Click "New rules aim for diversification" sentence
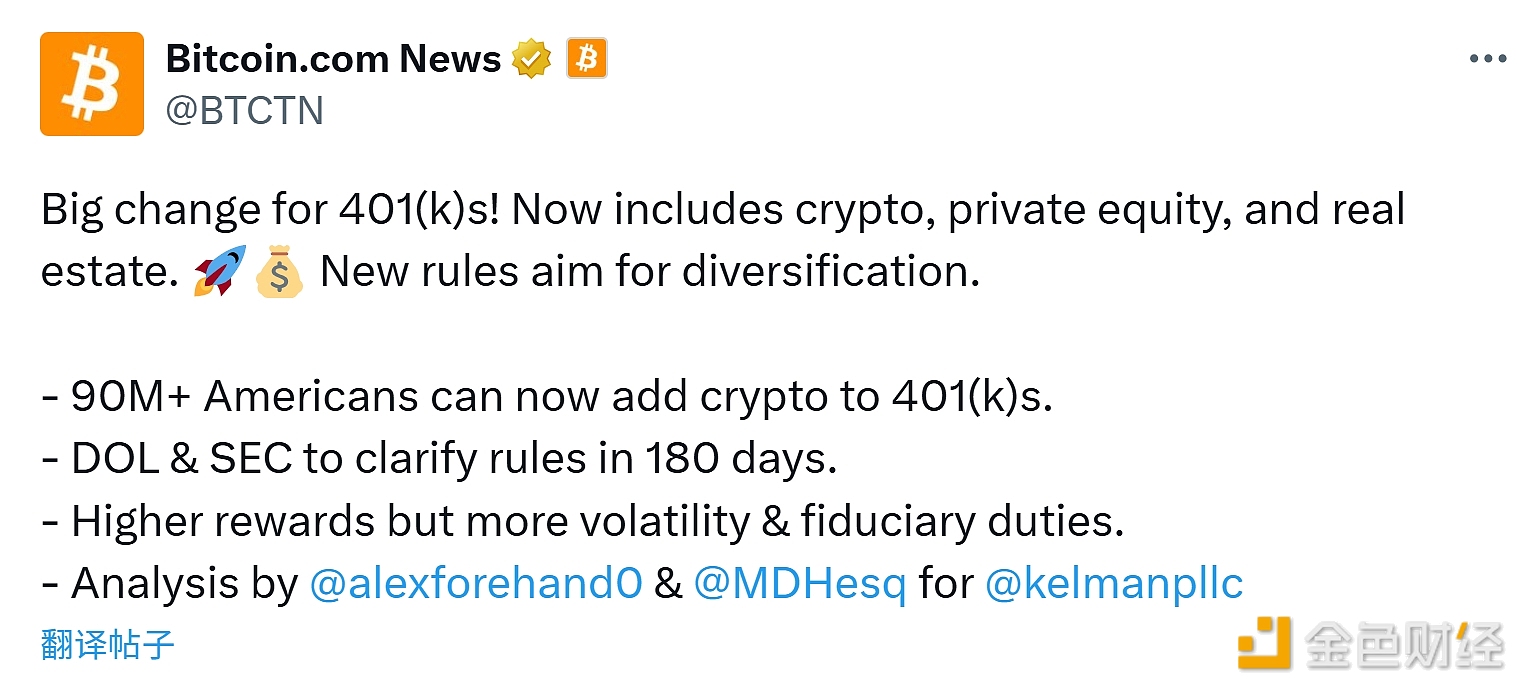1517x683 pixels. [x=650, y=272]
